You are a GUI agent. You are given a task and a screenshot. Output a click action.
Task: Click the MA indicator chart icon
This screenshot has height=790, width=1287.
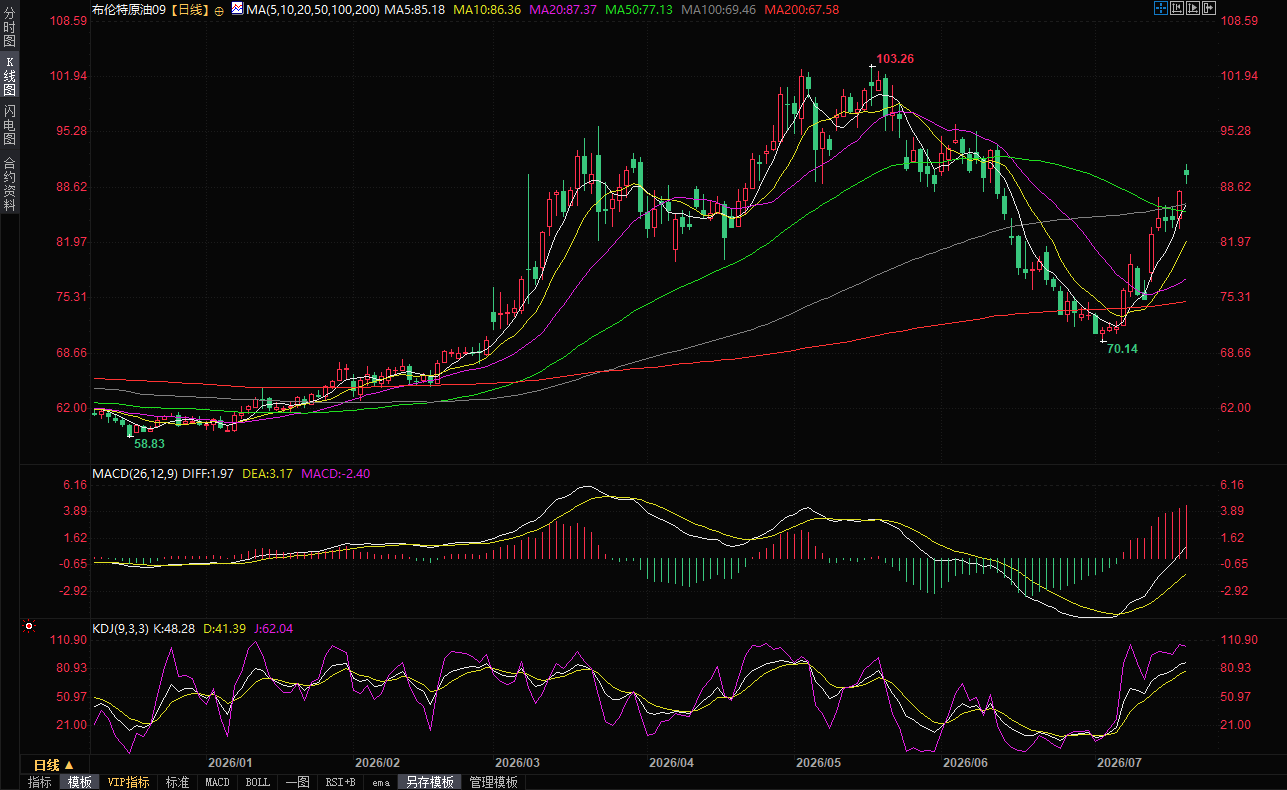(x=236, y=8)
